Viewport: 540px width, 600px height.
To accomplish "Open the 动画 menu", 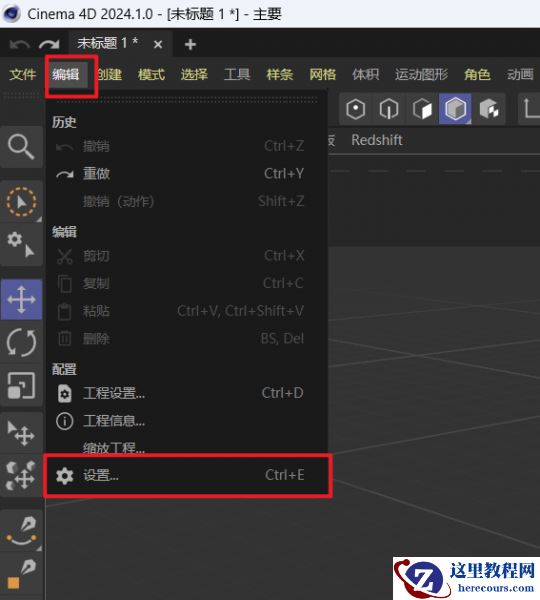I will tap(520, 74).
